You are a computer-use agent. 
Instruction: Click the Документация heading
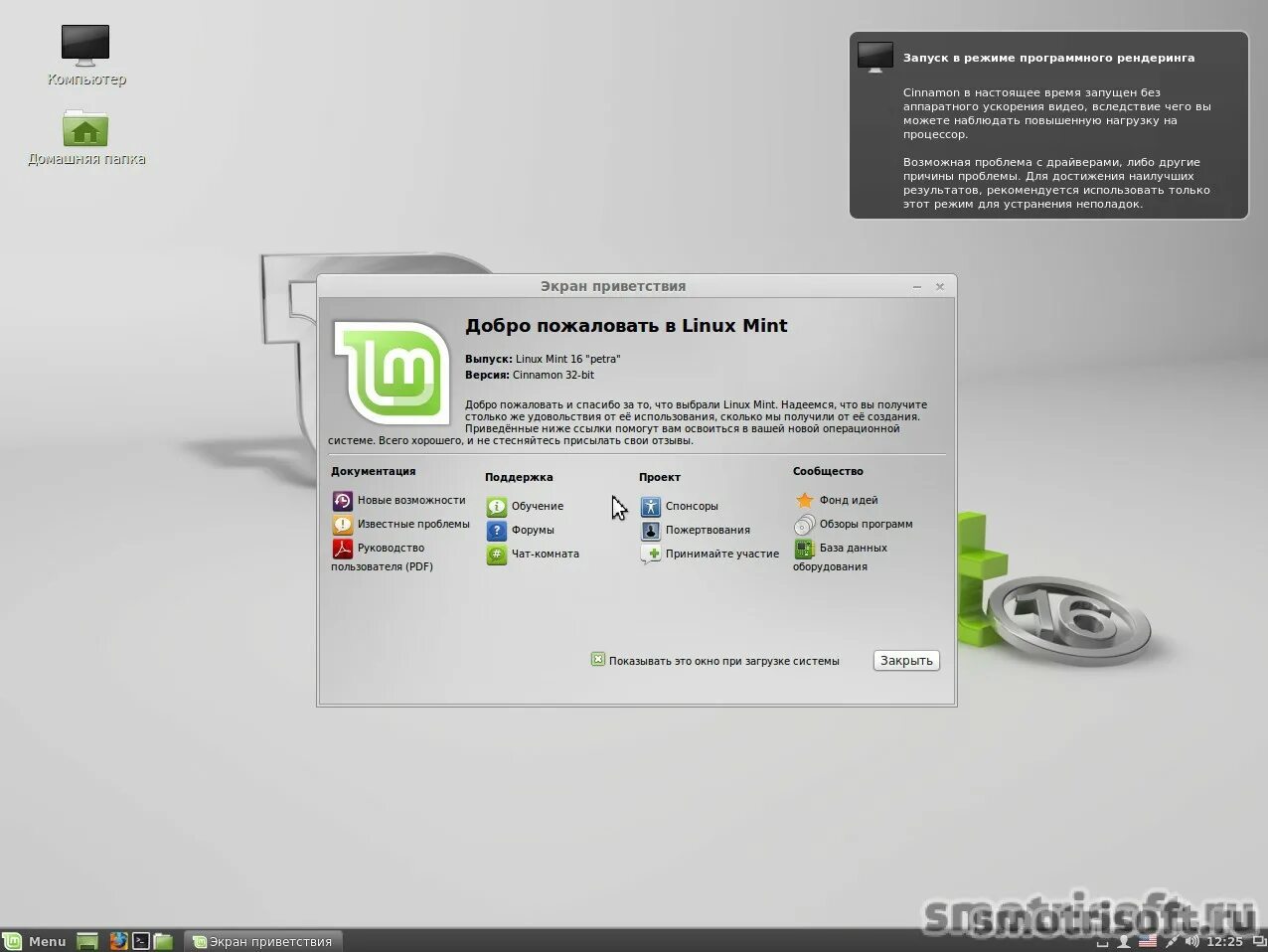(373, 471)
